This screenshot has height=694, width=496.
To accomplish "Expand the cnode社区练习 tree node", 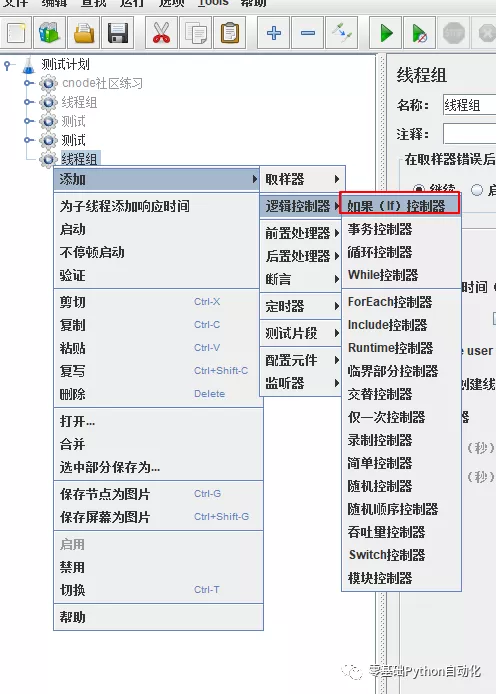I will pos(28,83).
